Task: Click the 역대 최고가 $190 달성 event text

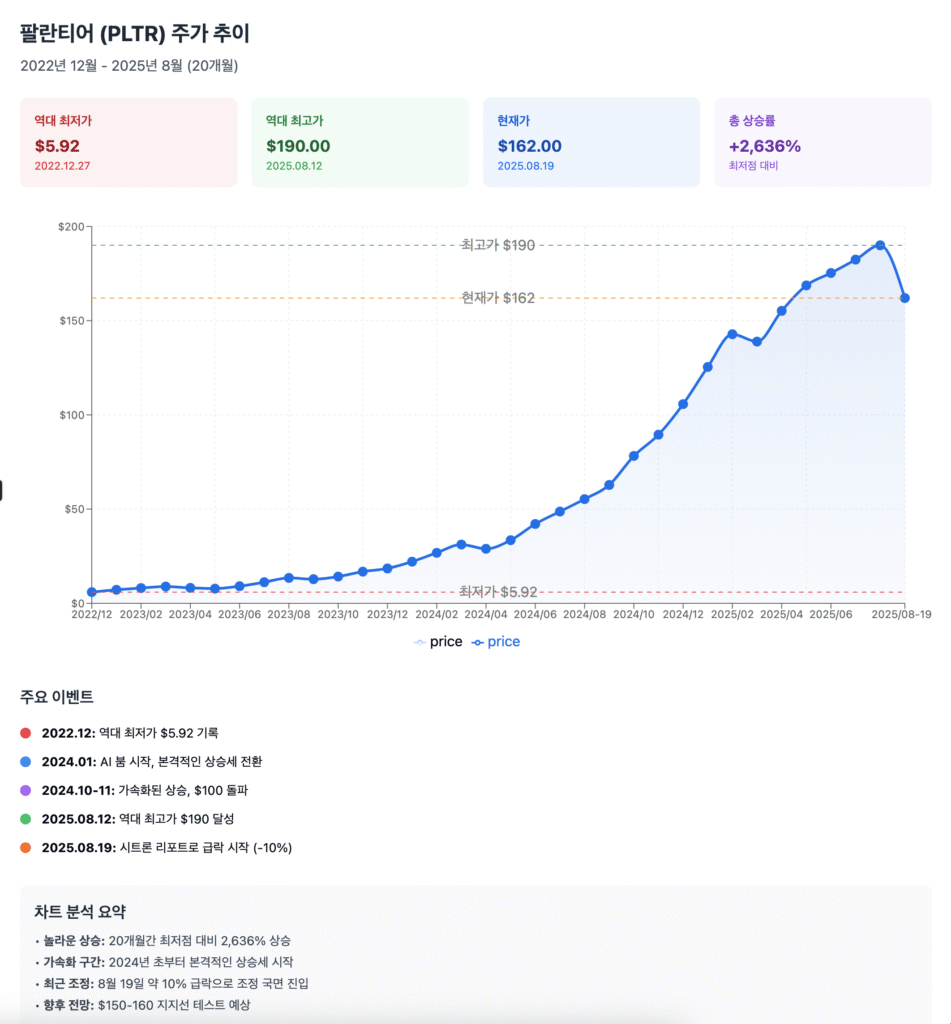Action: coord(176,819)
